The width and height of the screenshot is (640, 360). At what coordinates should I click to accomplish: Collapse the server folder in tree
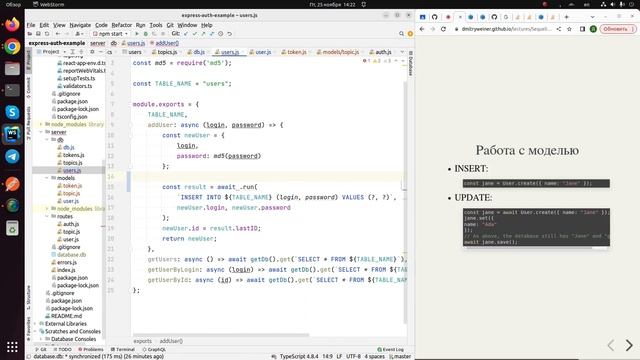click(x=41, y=132)
